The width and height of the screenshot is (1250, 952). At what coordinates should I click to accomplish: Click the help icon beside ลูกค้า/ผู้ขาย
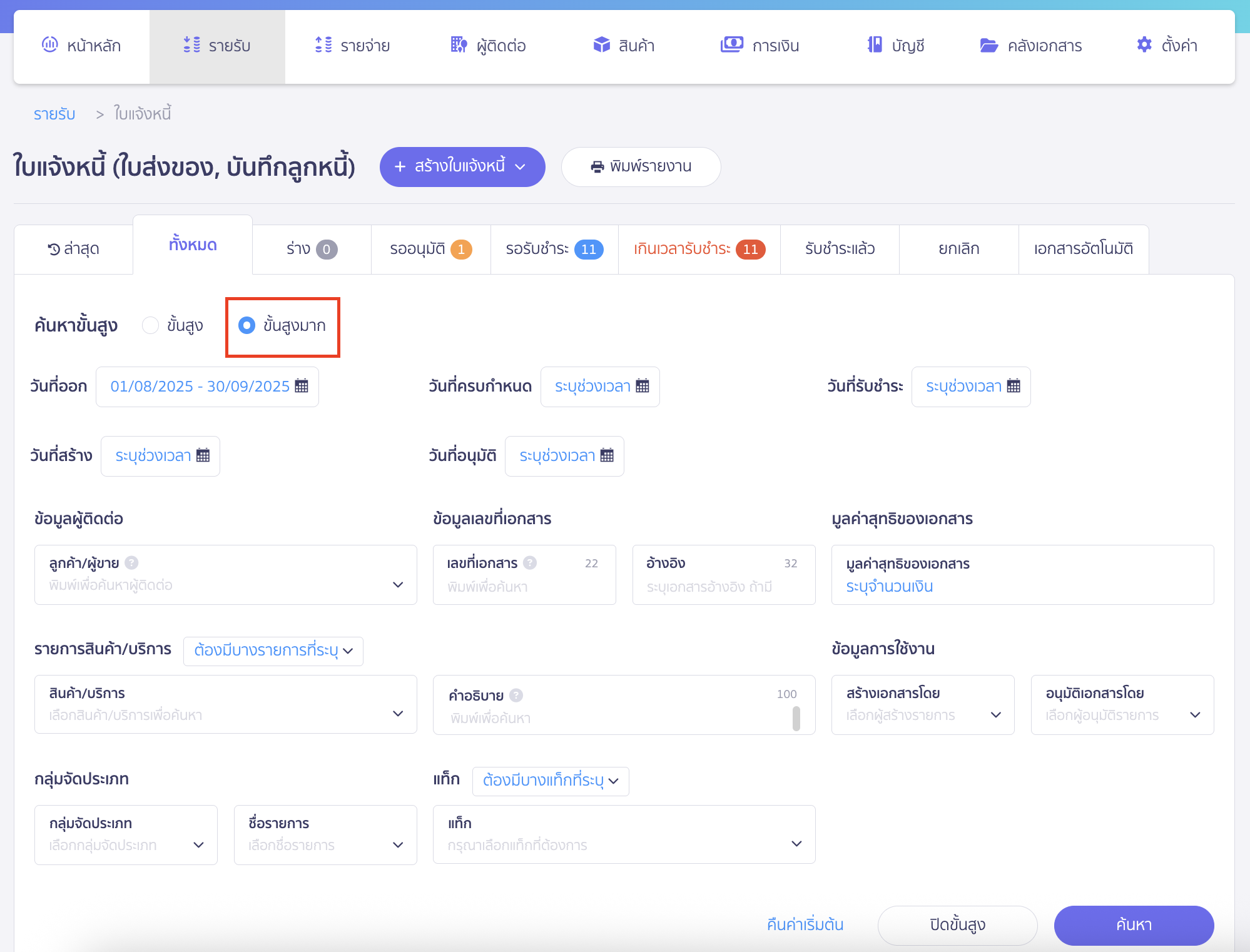pos(131,563)
